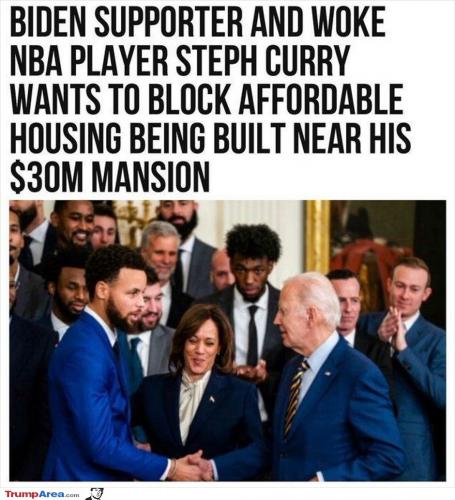This screenshot has height=500, width=455.
Task: Select the headline word "MANSION"
Action: coord(151,177)
